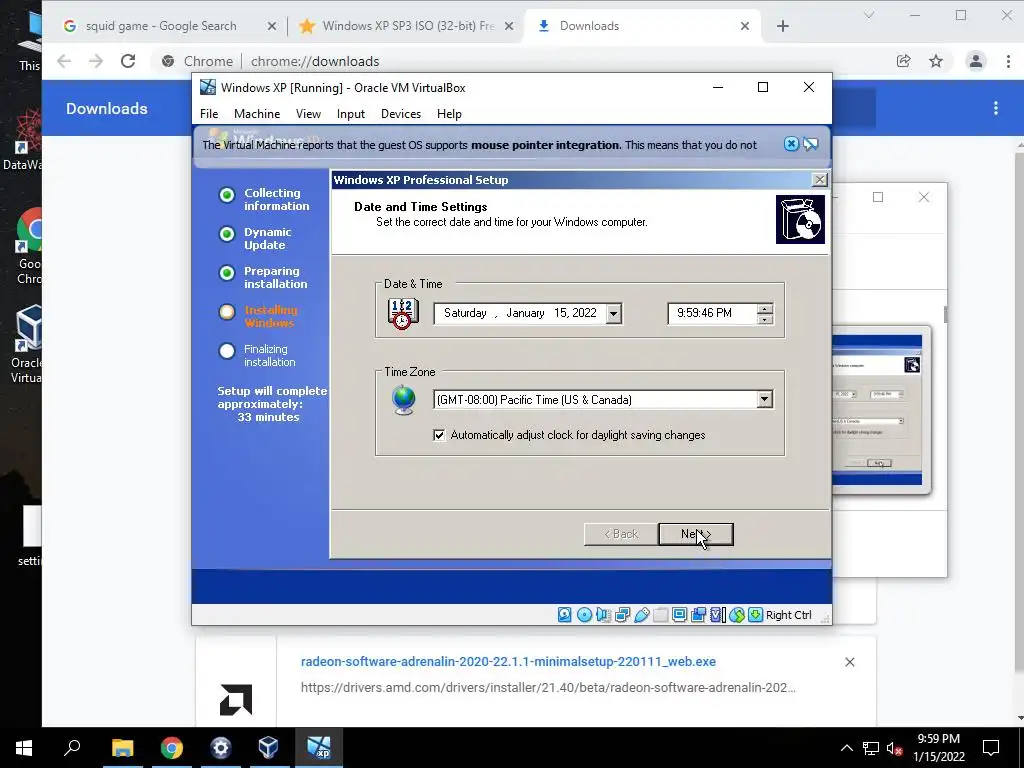Click AMD logo icon of radeon download

point(236,699)
